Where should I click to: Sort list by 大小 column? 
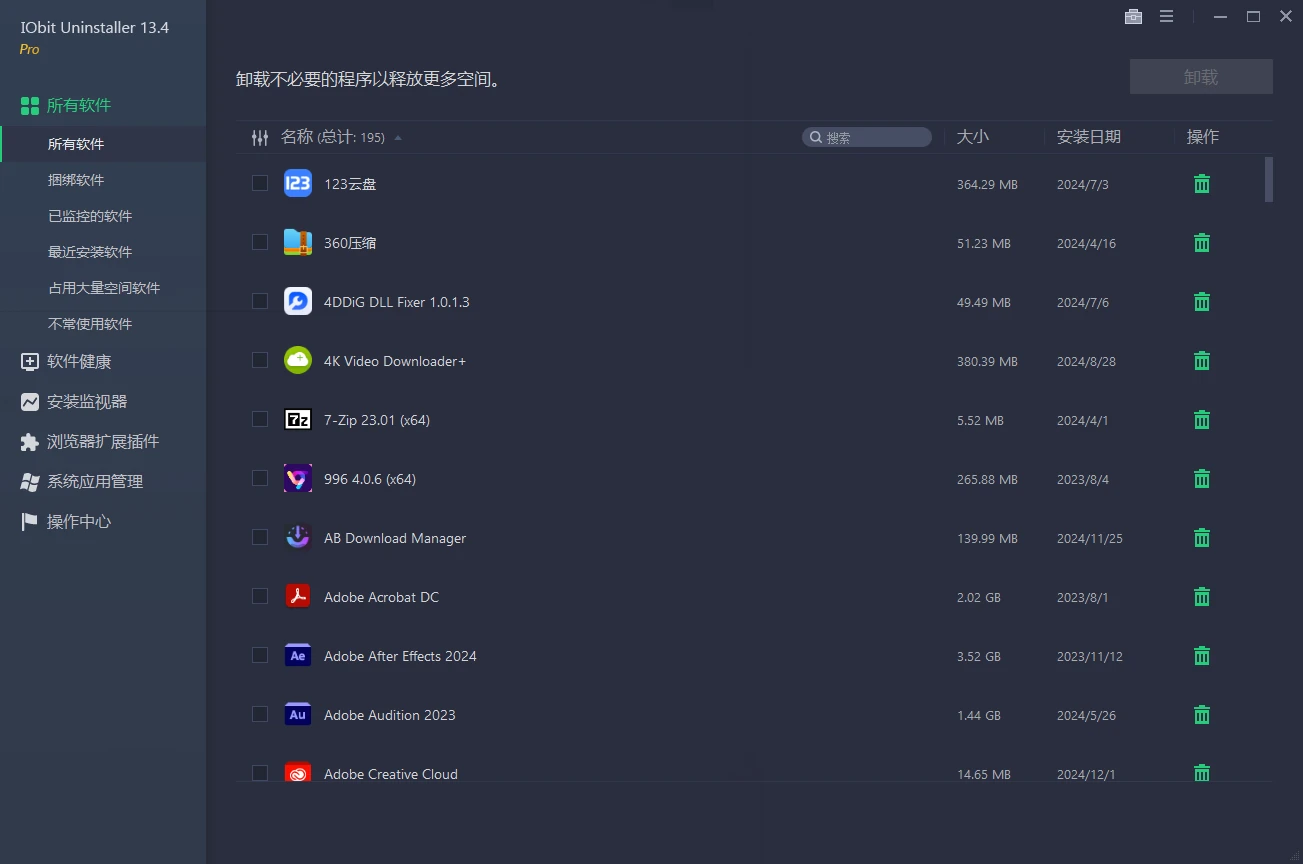(973, 137)
